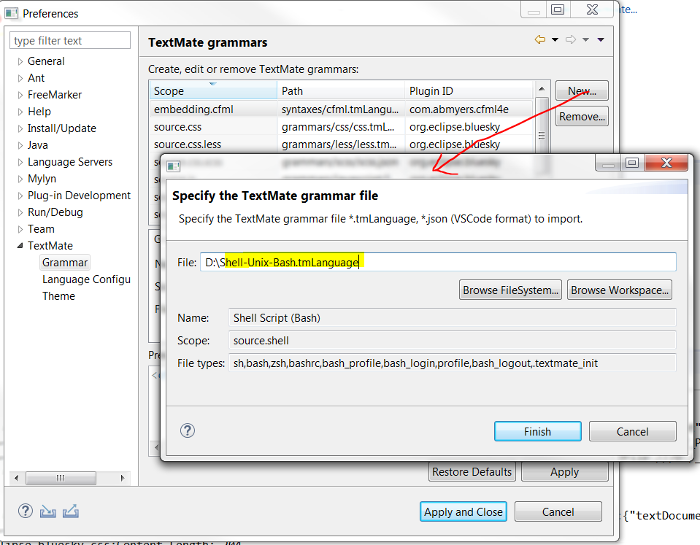Image resolution: width=700 pixels, height=545 pixels.
Task: Expand the General tree node
Action: 20,62
